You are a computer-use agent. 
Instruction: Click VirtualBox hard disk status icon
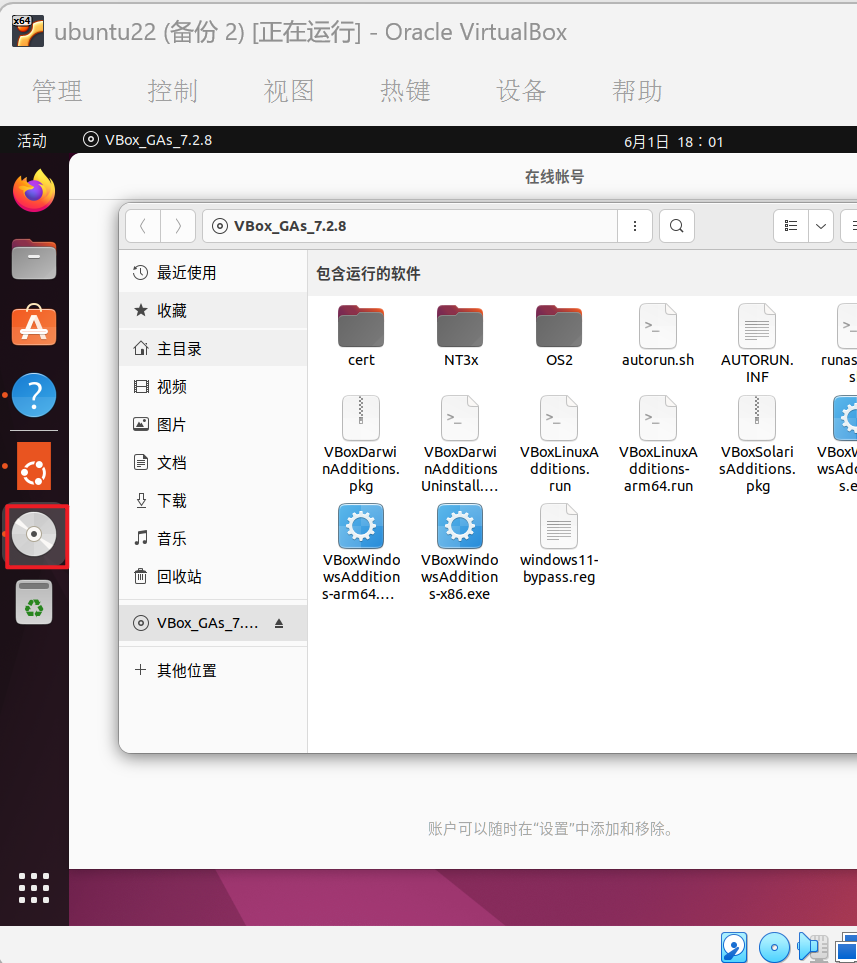pyautogui.click(x=734, y=948)
